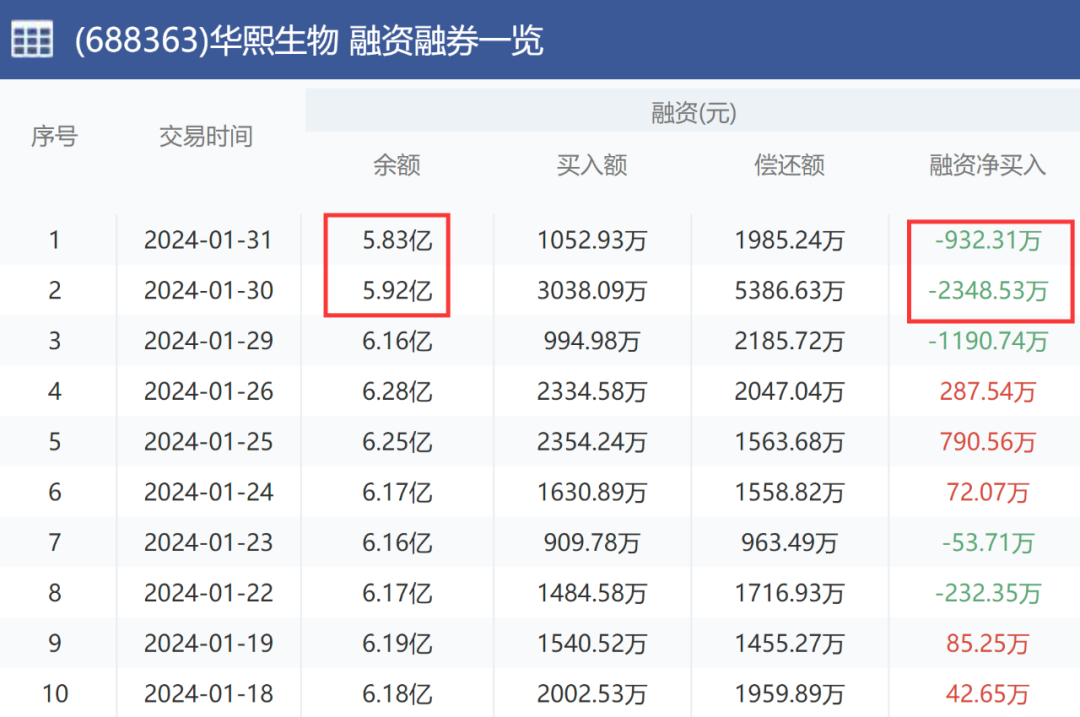Image resolution: width=1080 pixels, height=717 pixels.
Task: Click the 偿还额 column header
Action: pyautogui.click(x=789, y=165)
